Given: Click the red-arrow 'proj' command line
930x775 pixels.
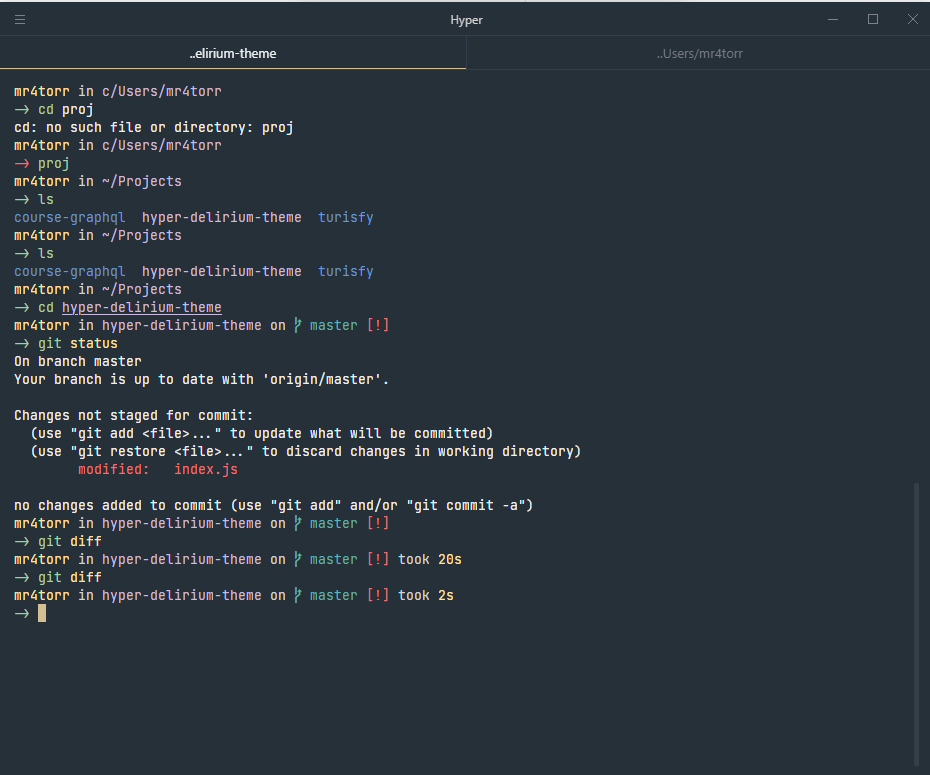Looking at the screenshot, I should [42, 163].
